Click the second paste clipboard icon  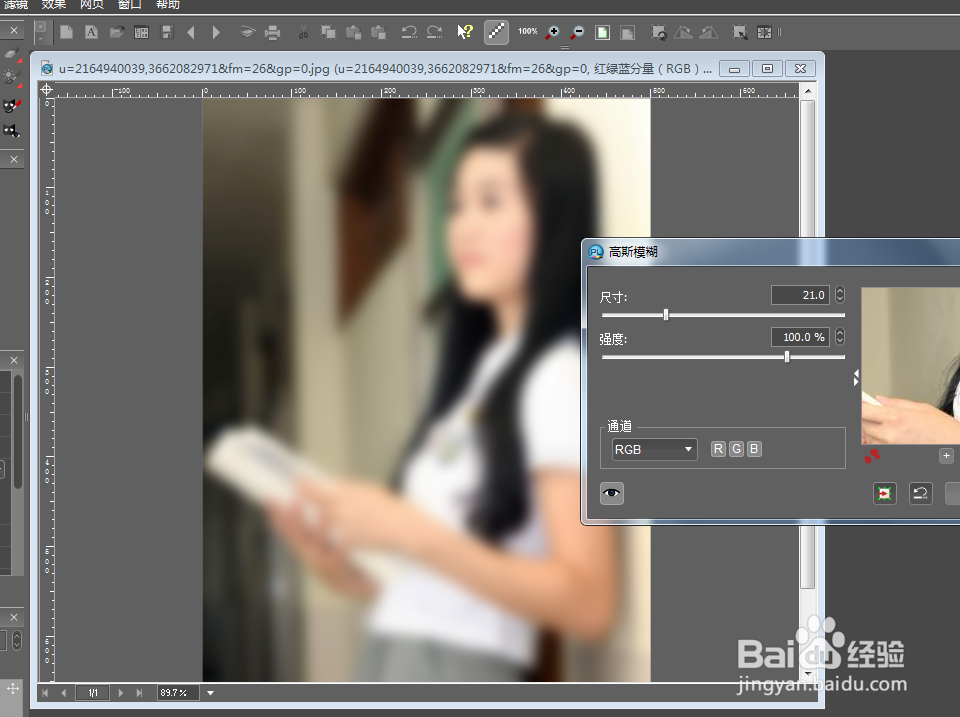point(379,32)
